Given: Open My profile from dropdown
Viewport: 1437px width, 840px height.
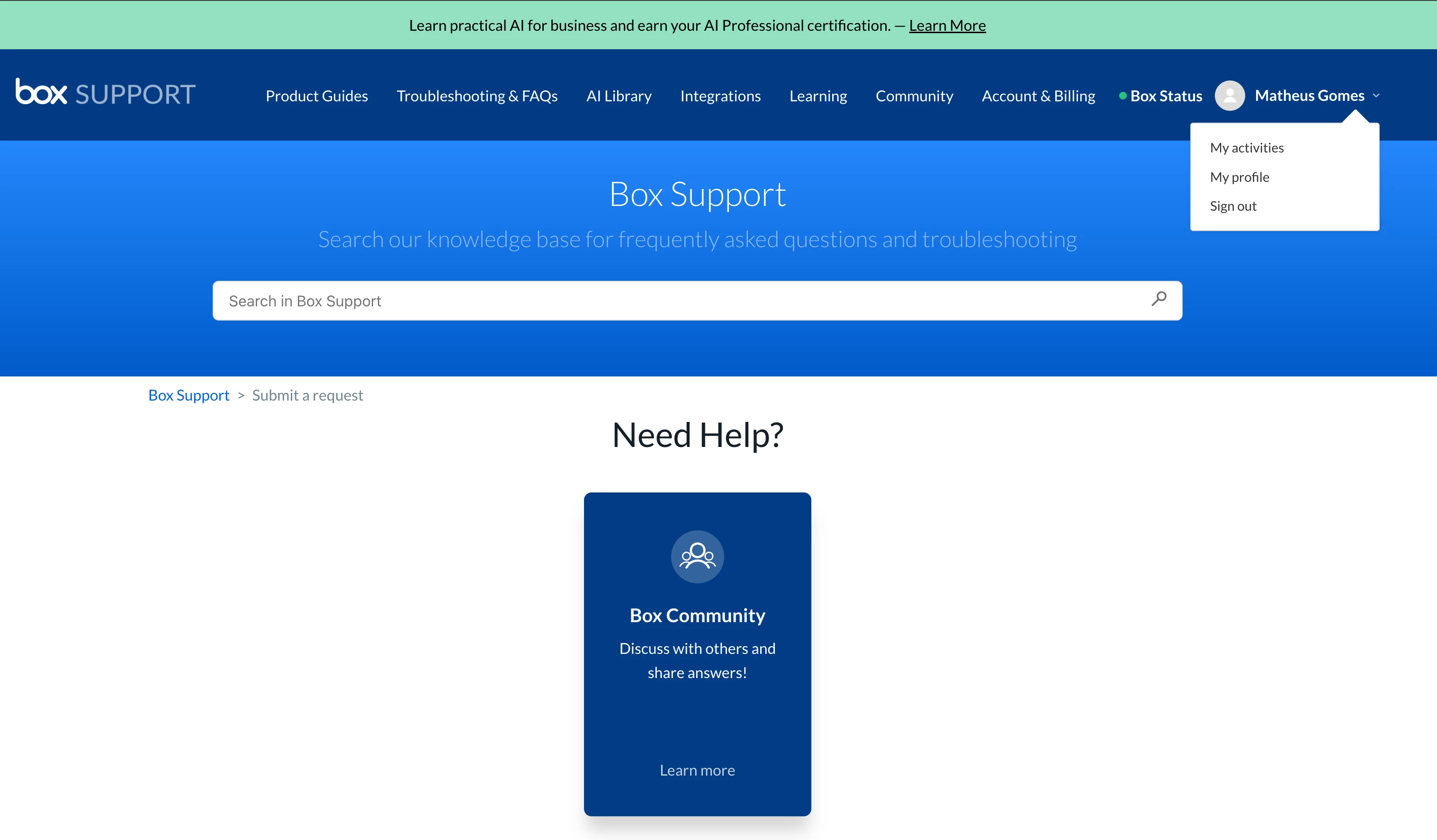Looking at the screenshot, I should pyautogui.click(x=1239, y=178).
